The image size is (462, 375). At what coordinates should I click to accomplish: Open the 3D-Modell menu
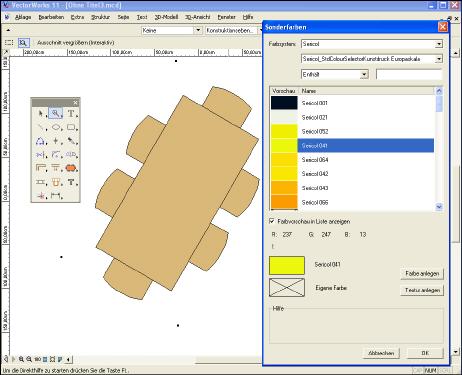coord(166,17)
